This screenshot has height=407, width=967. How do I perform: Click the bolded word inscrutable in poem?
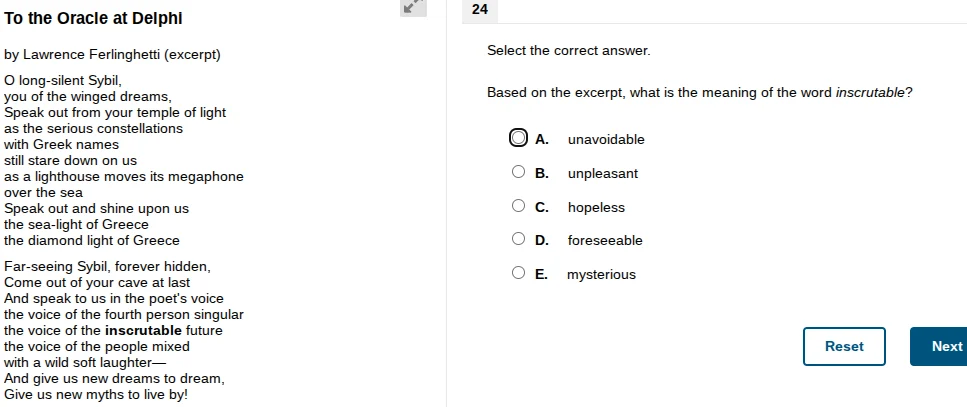tap(144, 330)
